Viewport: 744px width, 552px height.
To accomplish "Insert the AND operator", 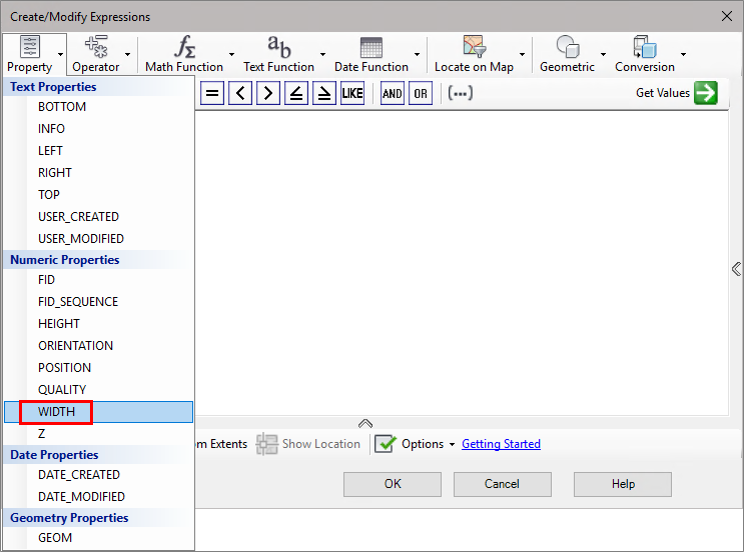I will 392,93.
